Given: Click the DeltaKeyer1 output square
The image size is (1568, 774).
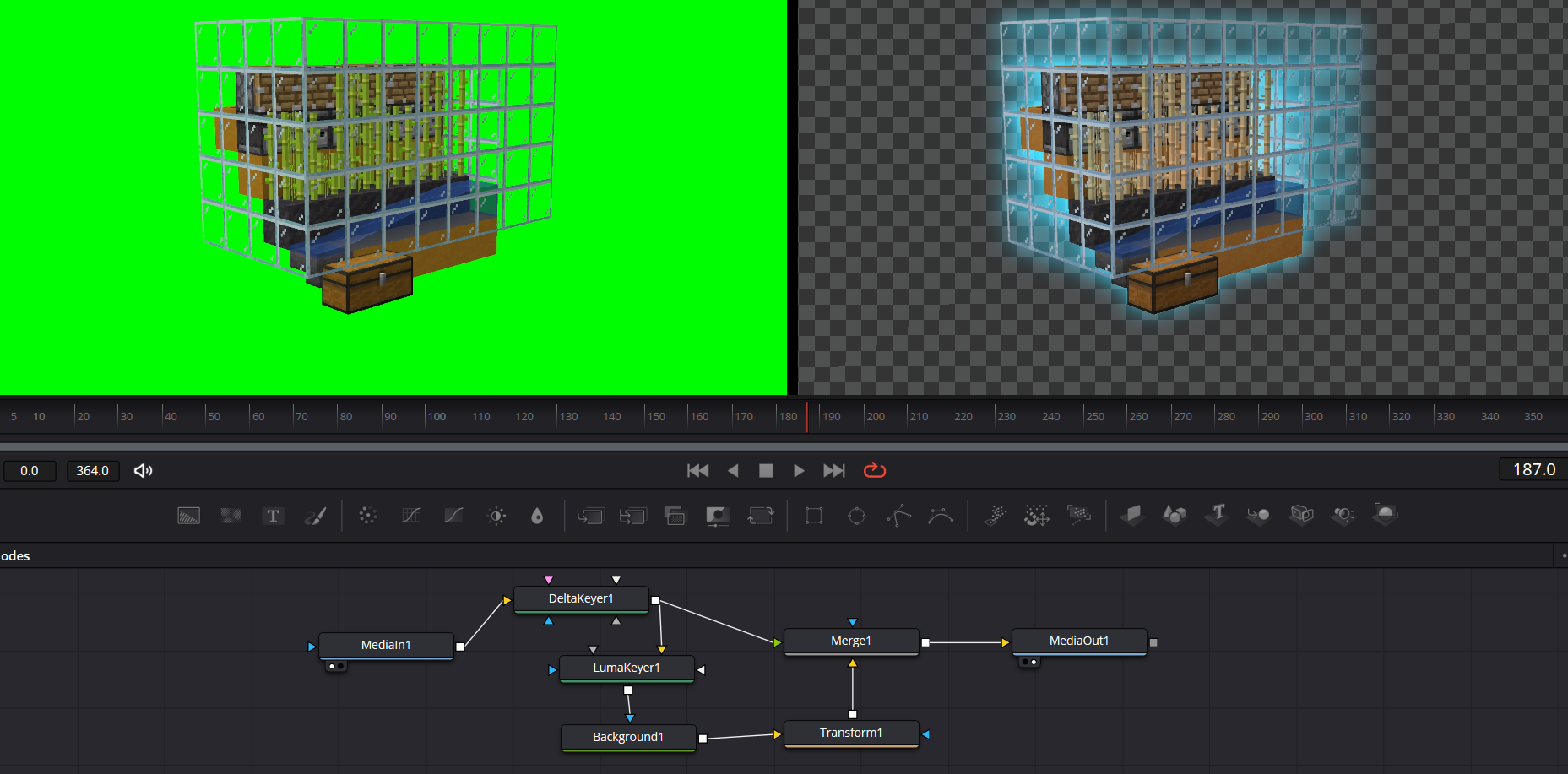Looking at the screenshot, I should [x=655, y=601].
